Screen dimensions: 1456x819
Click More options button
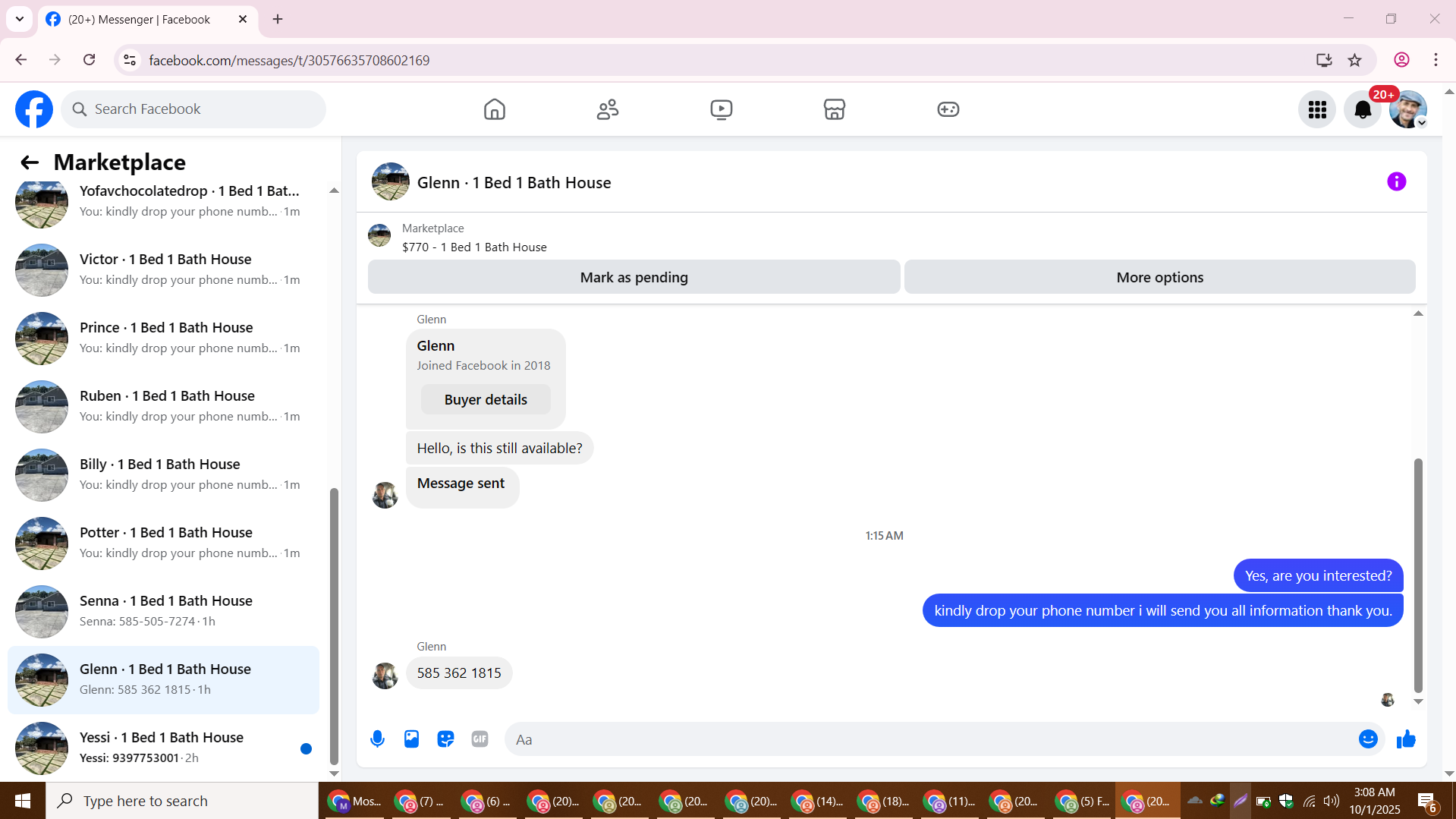coord(1159,277)
